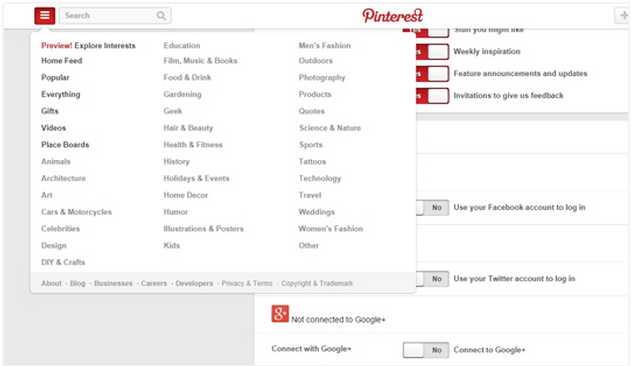The height and width of the screenshot is (366, 631).
Task: Open Film, Music & Books category
Action: [x=200, y=61]
